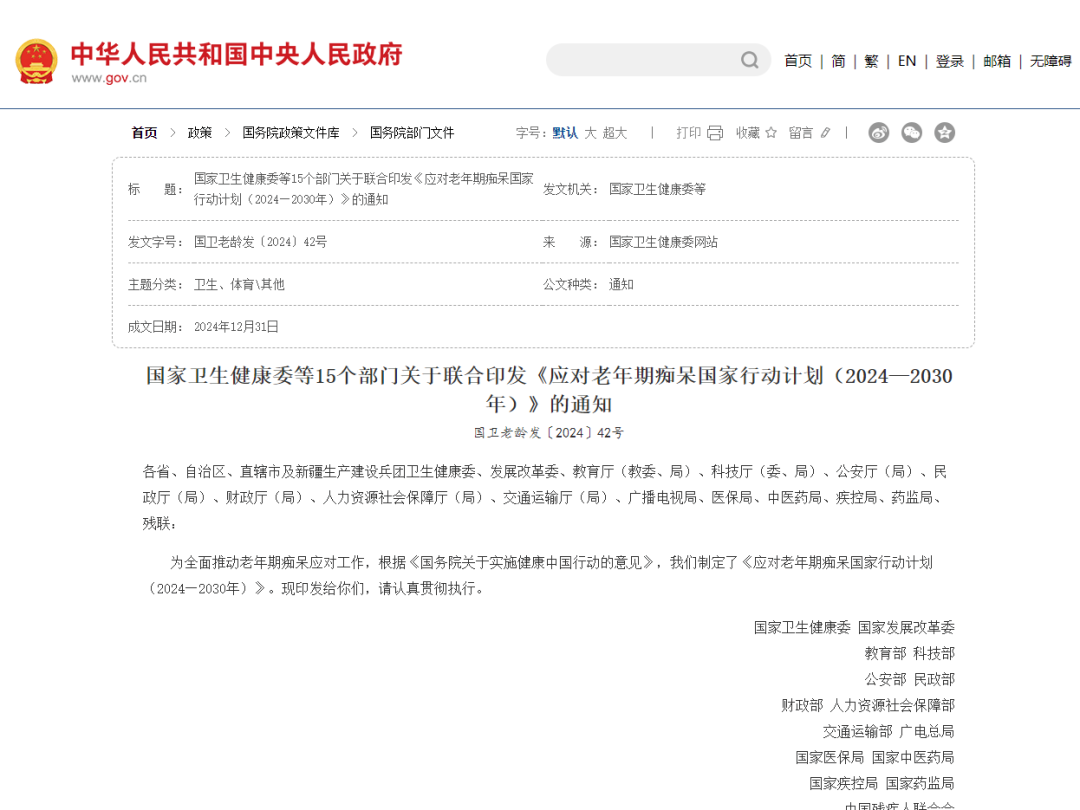This screenshot has width=1080, height=810.
Task: Click signatory line 国家疾控局 国家药监局
Action: 882,783
